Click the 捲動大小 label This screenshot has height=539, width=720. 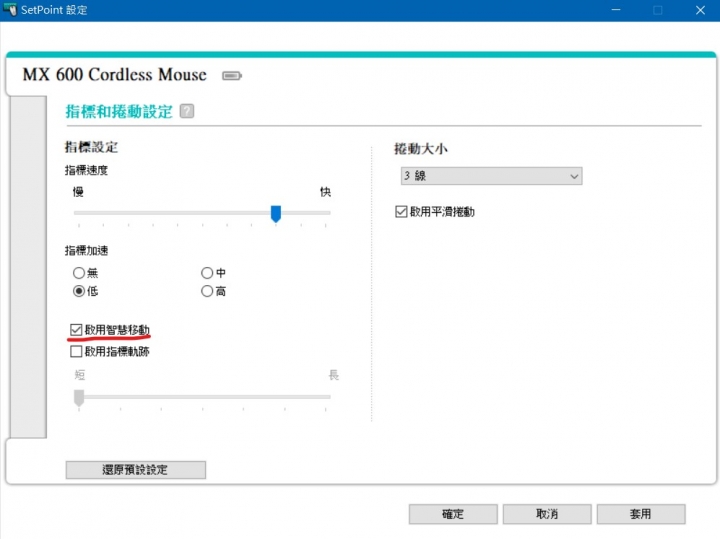click(x=421, y=149)
